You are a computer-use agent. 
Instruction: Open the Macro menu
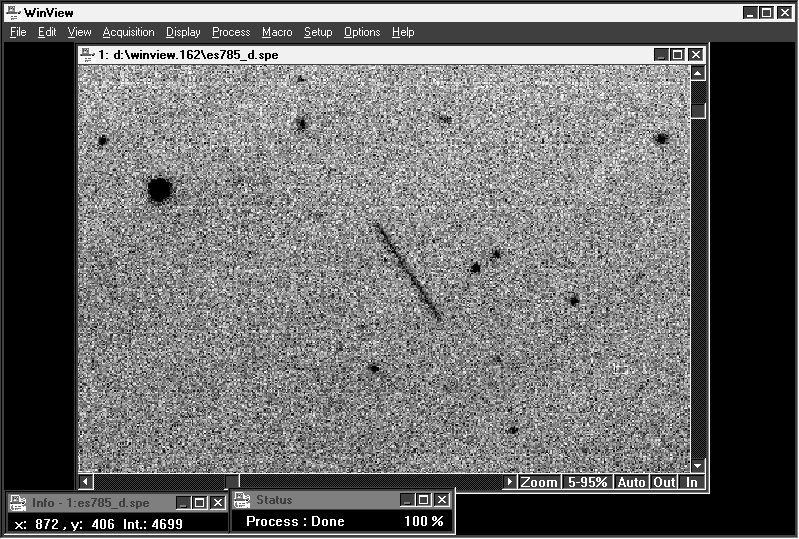[277, 32]
